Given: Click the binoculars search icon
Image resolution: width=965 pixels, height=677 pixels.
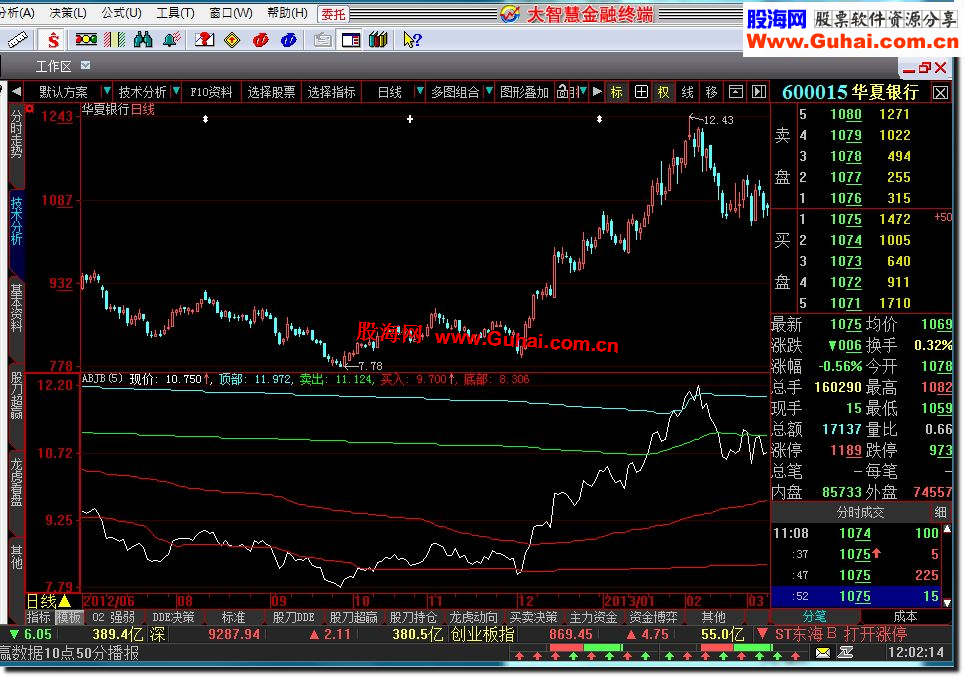Looking at the screenshot, I should [143, 40].
